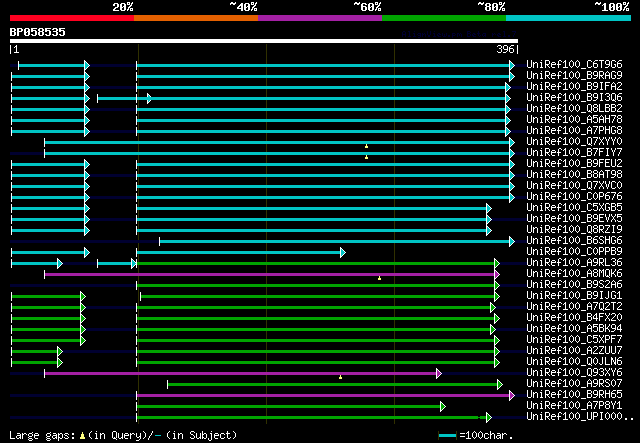Select label UniRef100_A2ZUU7

tap(574, 351)
